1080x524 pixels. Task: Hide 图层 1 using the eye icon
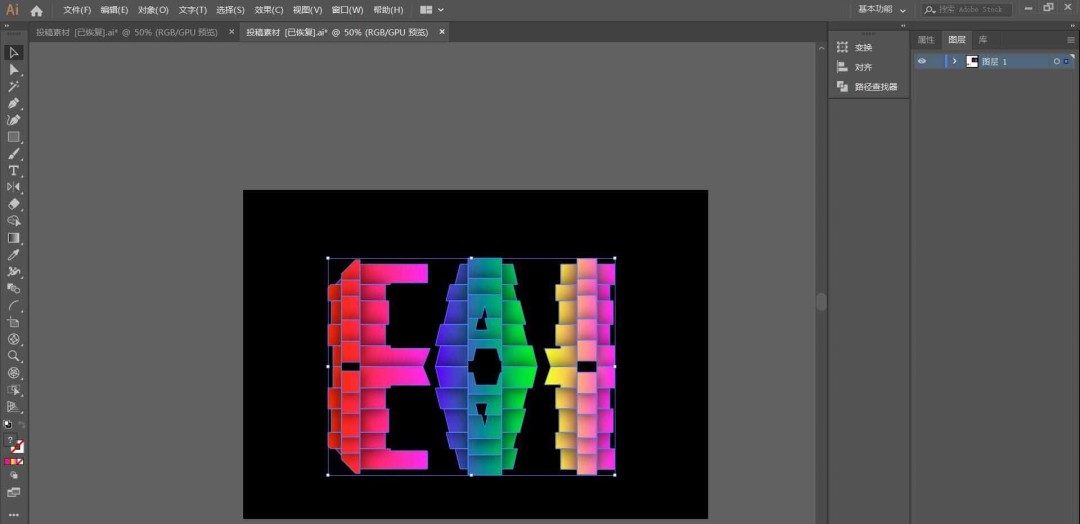pyautogui.click(x=922, y=61)
